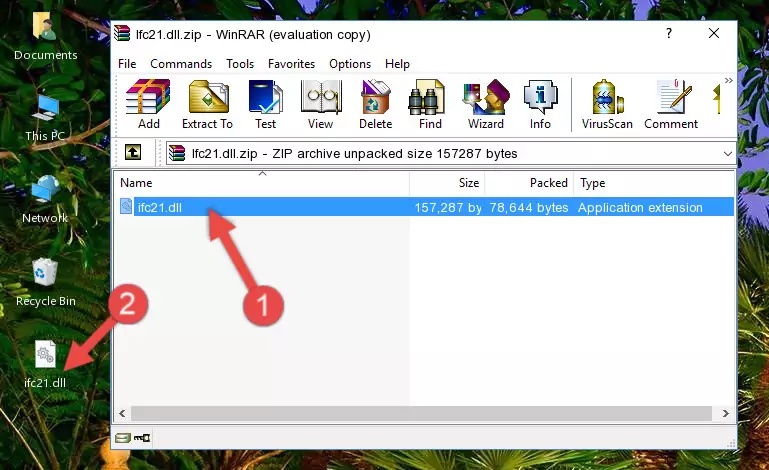Add an archive Comment

pyautogui.click(x=671, y=104)
